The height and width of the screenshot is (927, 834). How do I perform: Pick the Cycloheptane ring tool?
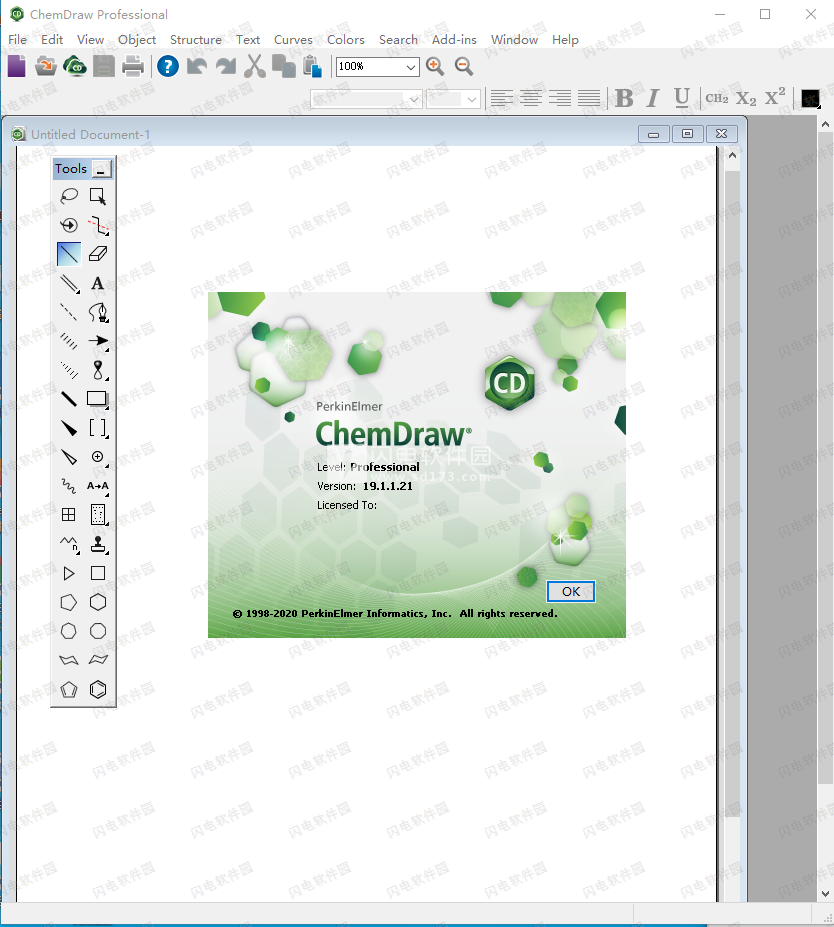click(69, 631)
